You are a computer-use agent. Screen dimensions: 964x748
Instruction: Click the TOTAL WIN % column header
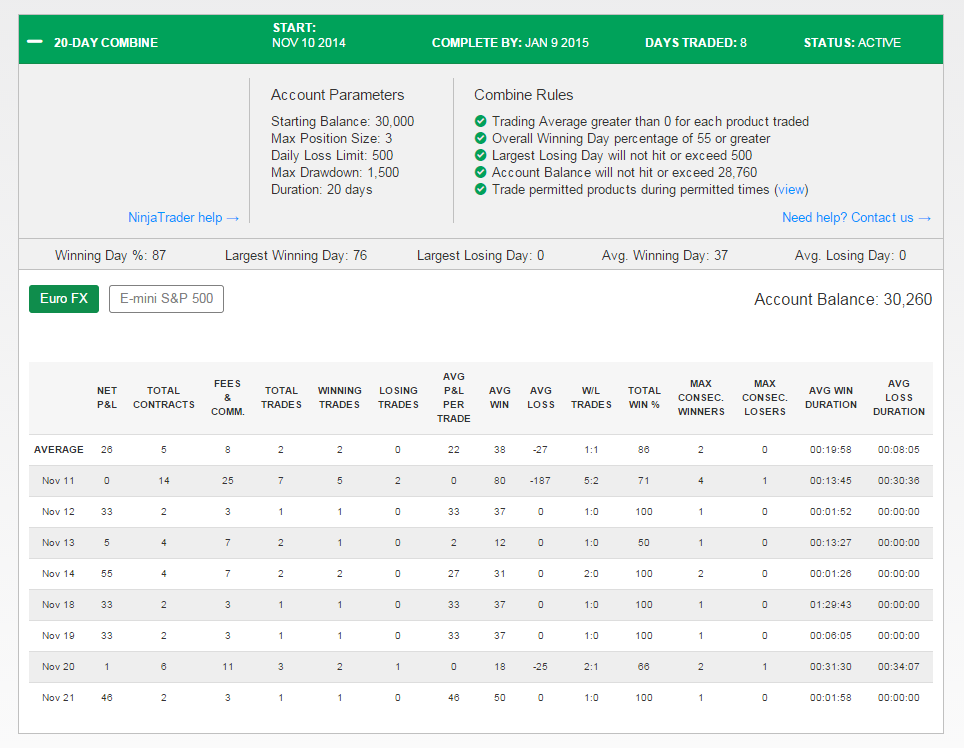644,398
